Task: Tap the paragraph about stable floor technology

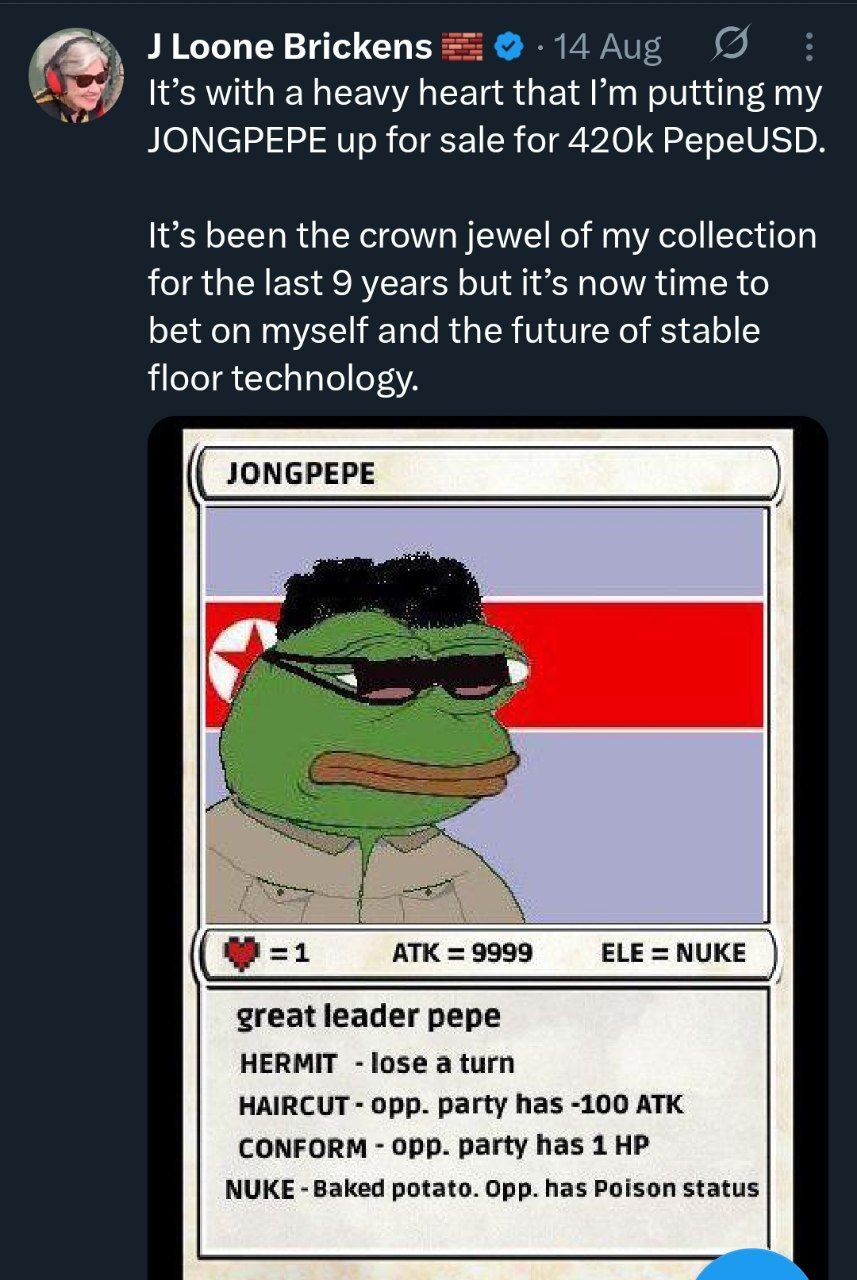Action: [482, 307]
